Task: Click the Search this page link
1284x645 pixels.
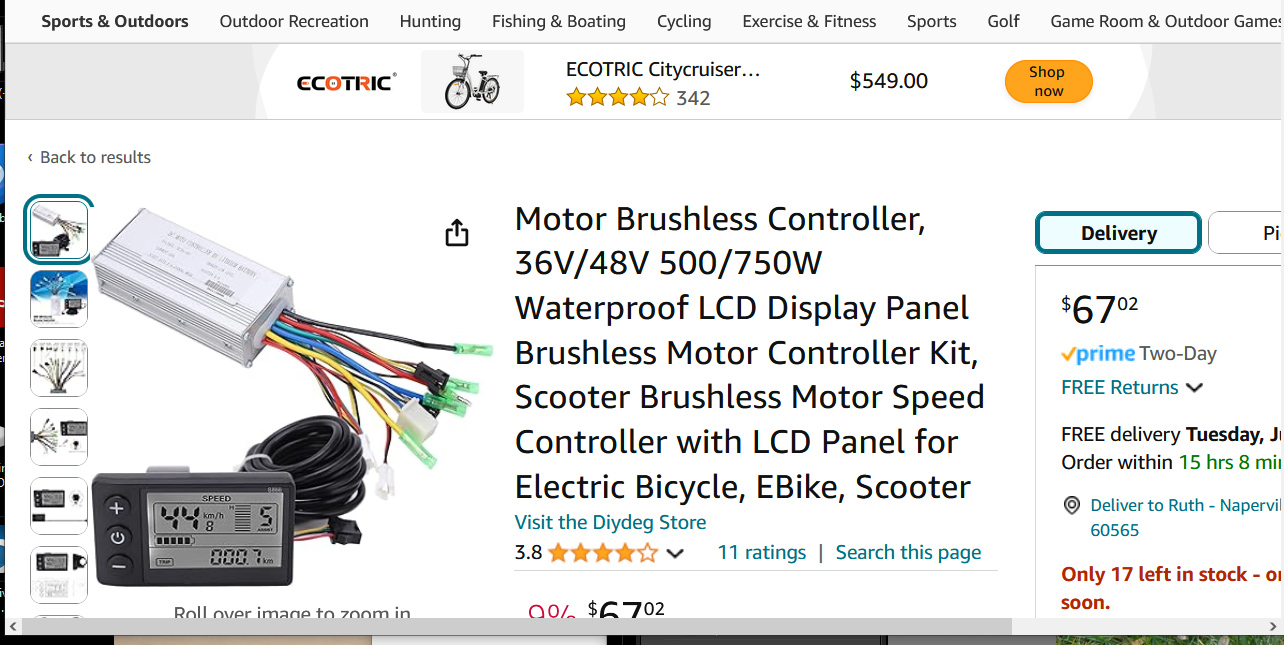Action: pyautogui.click(x=908, y=552)
